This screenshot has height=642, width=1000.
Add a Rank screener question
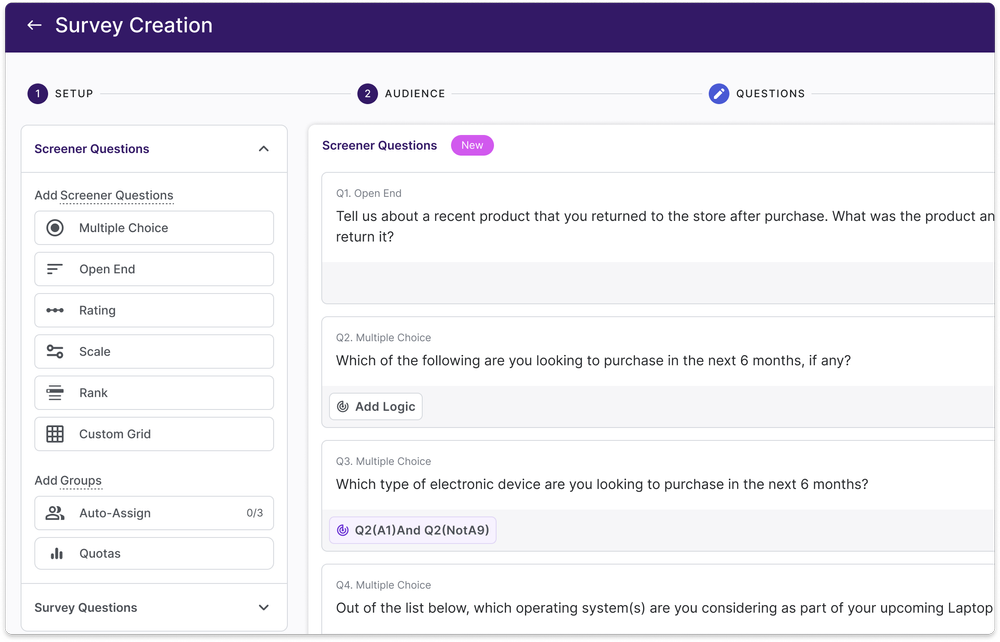[154, 393]
